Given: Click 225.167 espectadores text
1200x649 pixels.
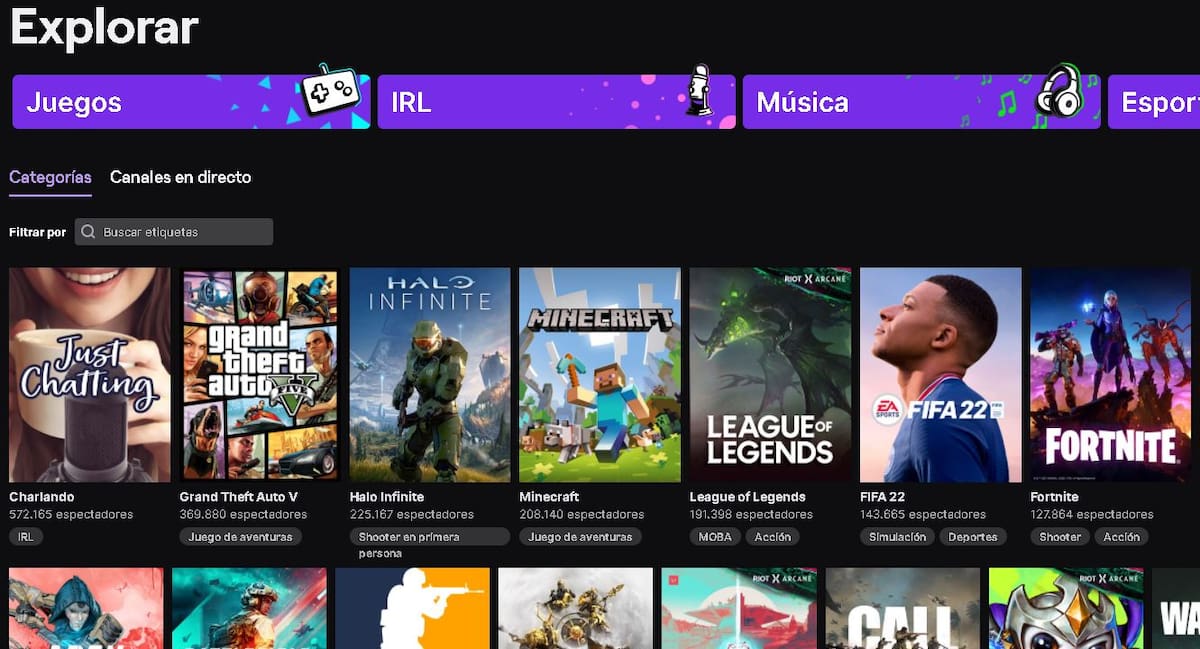Looking at the screenshot, I should (x=412, y=515).
